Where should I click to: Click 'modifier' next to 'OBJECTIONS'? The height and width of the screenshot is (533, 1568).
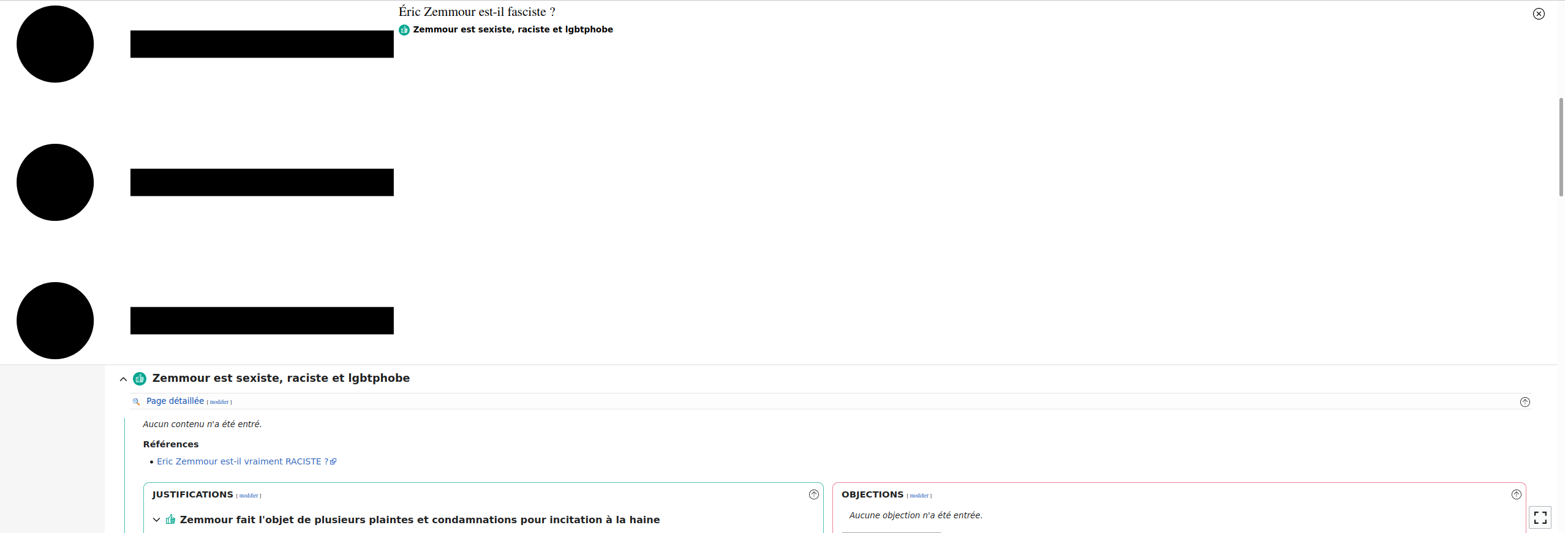point(919,496)
